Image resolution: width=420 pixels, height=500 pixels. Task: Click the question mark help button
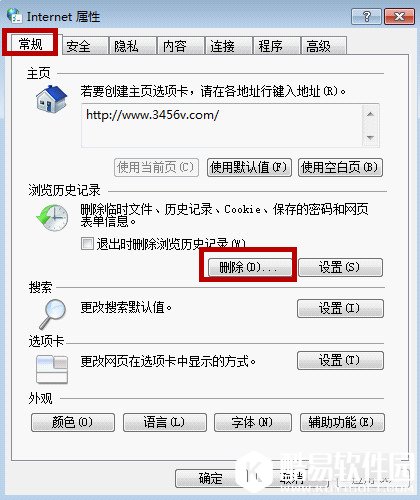[x=366, y=16]
